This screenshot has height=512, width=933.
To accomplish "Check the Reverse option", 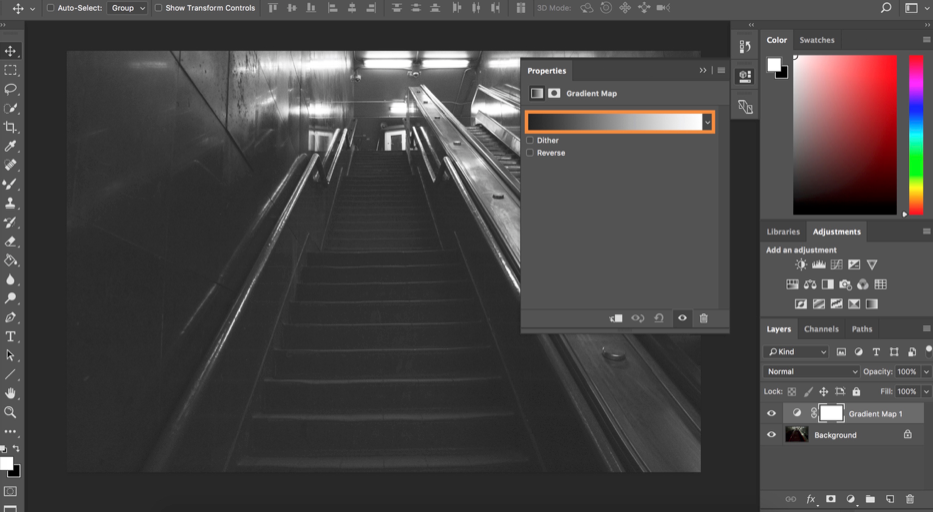I will [x=530, y=153].
